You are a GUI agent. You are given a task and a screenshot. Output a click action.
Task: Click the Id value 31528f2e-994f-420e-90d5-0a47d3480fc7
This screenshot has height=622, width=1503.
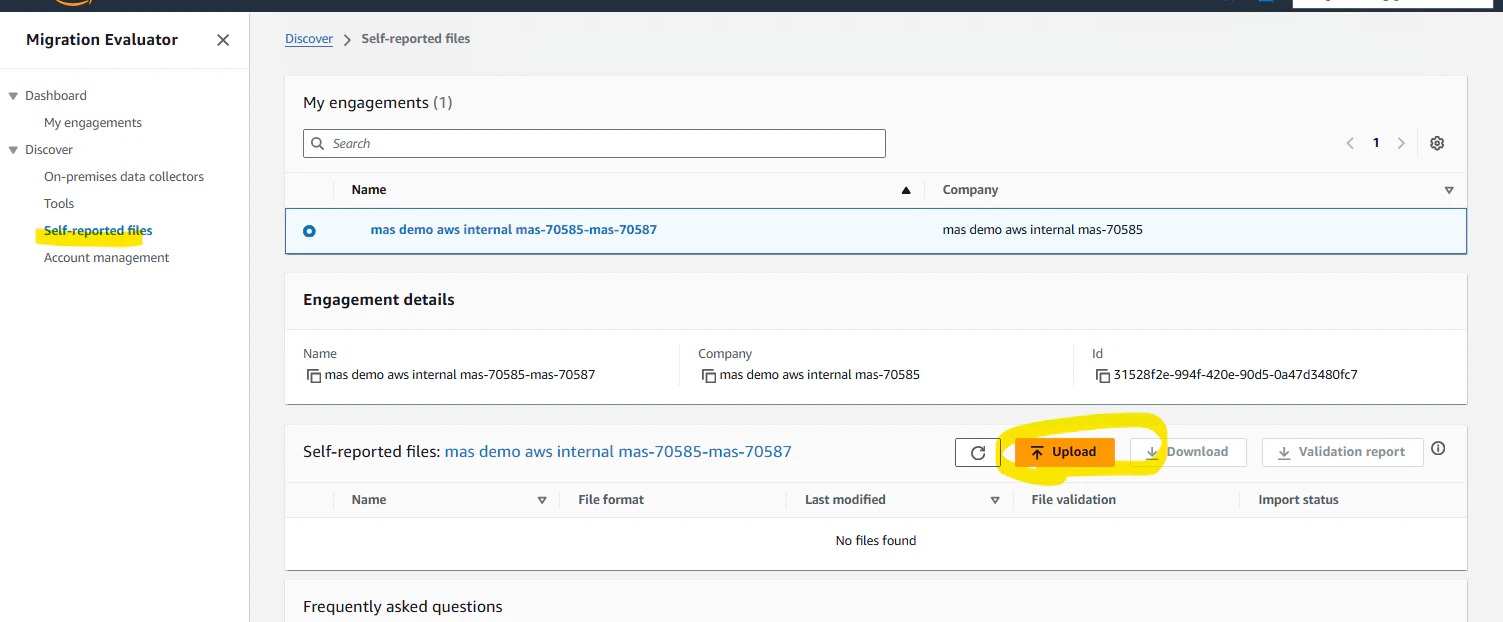(1235, 376)
